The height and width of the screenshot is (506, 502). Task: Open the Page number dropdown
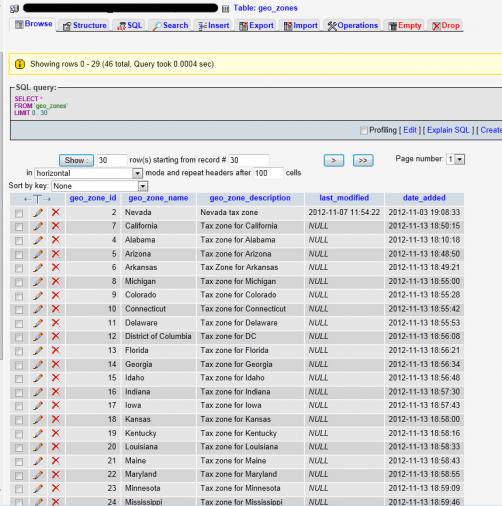point(456,159)
